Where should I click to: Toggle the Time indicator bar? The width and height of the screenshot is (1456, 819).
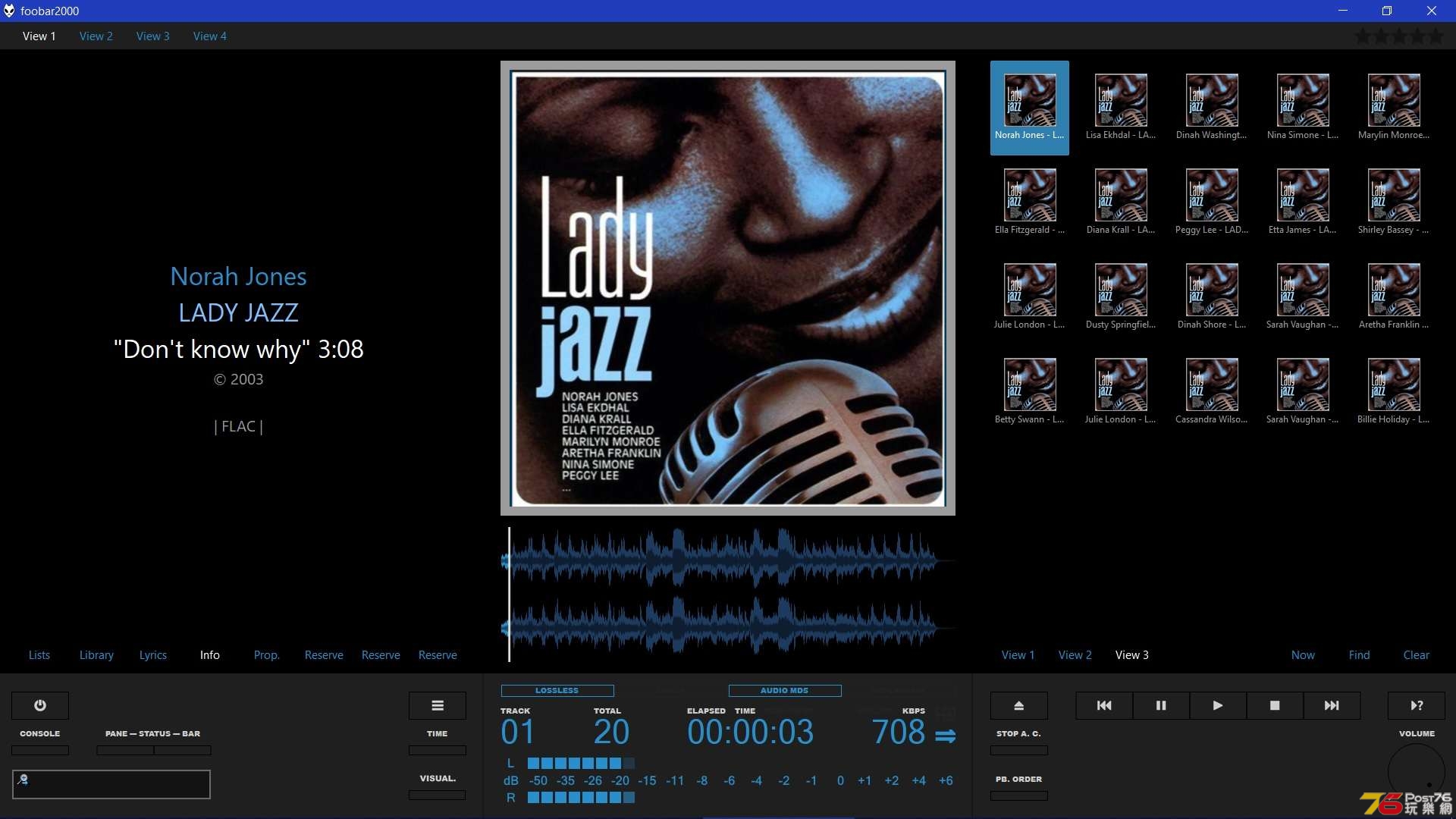[438, 751]
